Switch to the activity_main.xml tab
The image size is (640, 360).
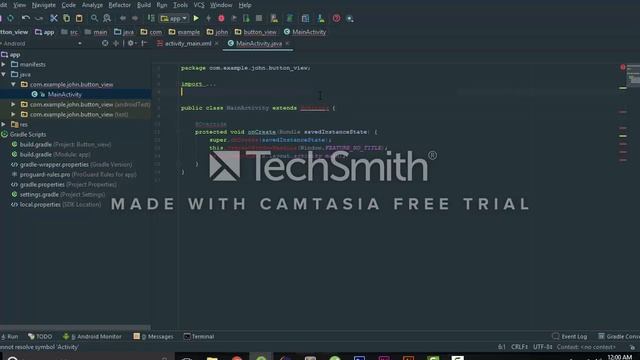(x=188, y=43)
